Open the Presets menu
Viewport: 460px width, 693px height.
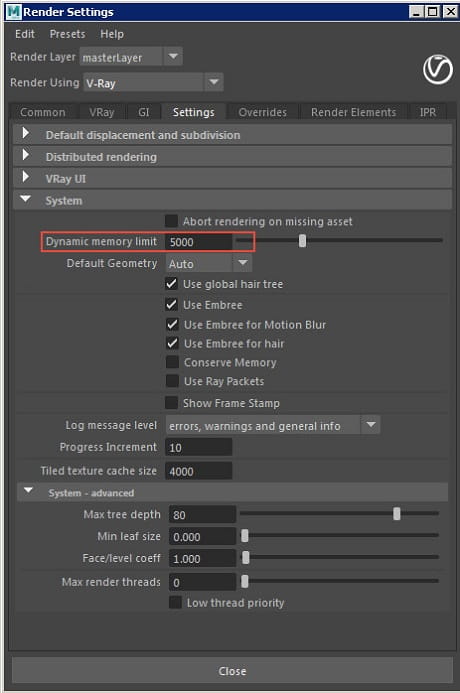pyautogui.click(x=68, y=34)
